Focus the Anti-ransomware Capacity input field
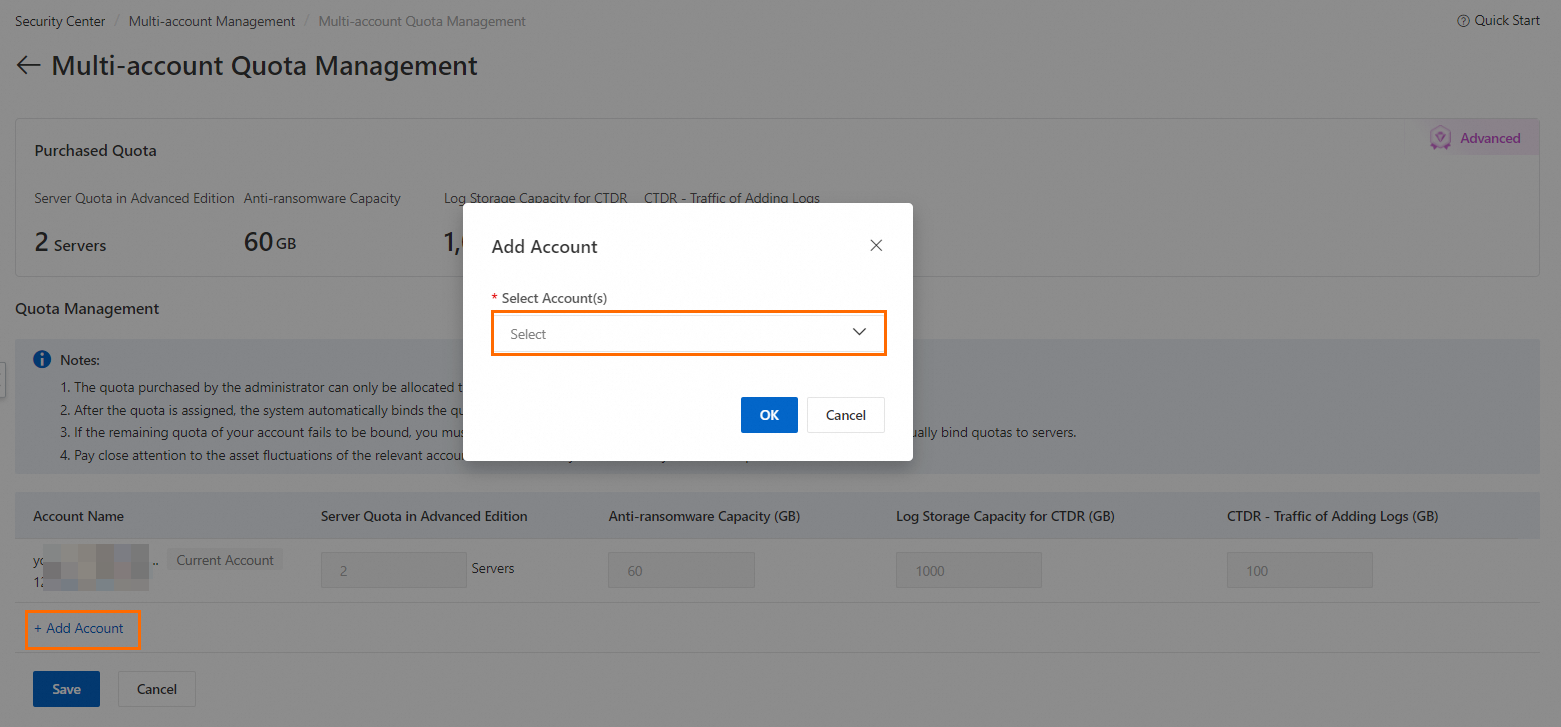 point(681,570)
